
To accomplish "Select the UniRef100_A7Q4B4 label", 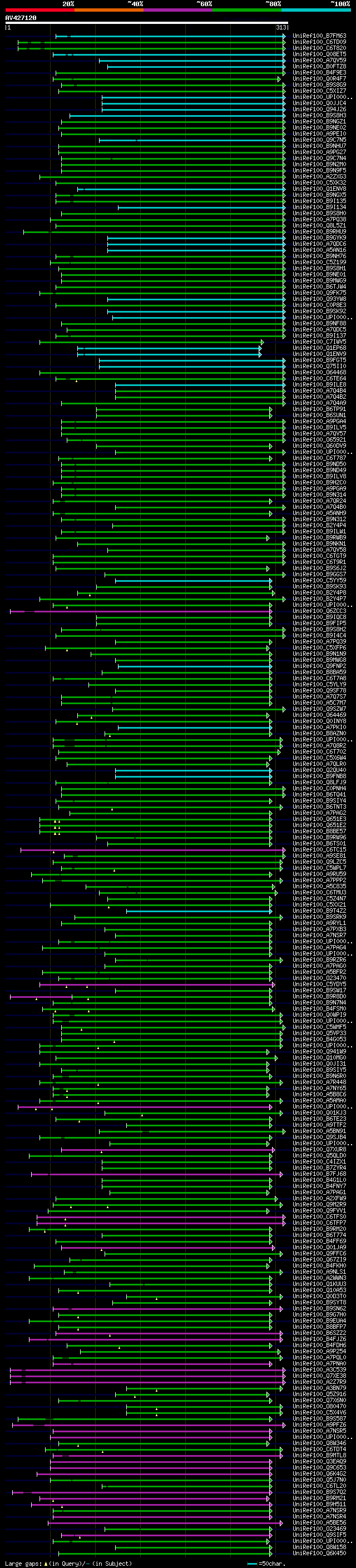I will tap(319, 391).
